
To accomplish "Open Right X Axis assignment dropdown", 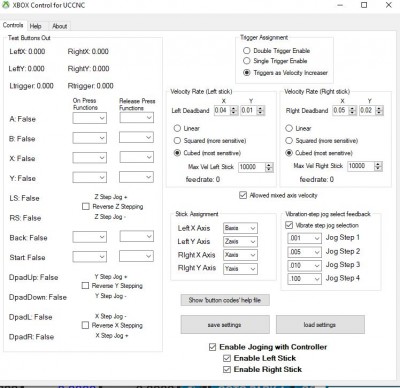I will (240, 255).
